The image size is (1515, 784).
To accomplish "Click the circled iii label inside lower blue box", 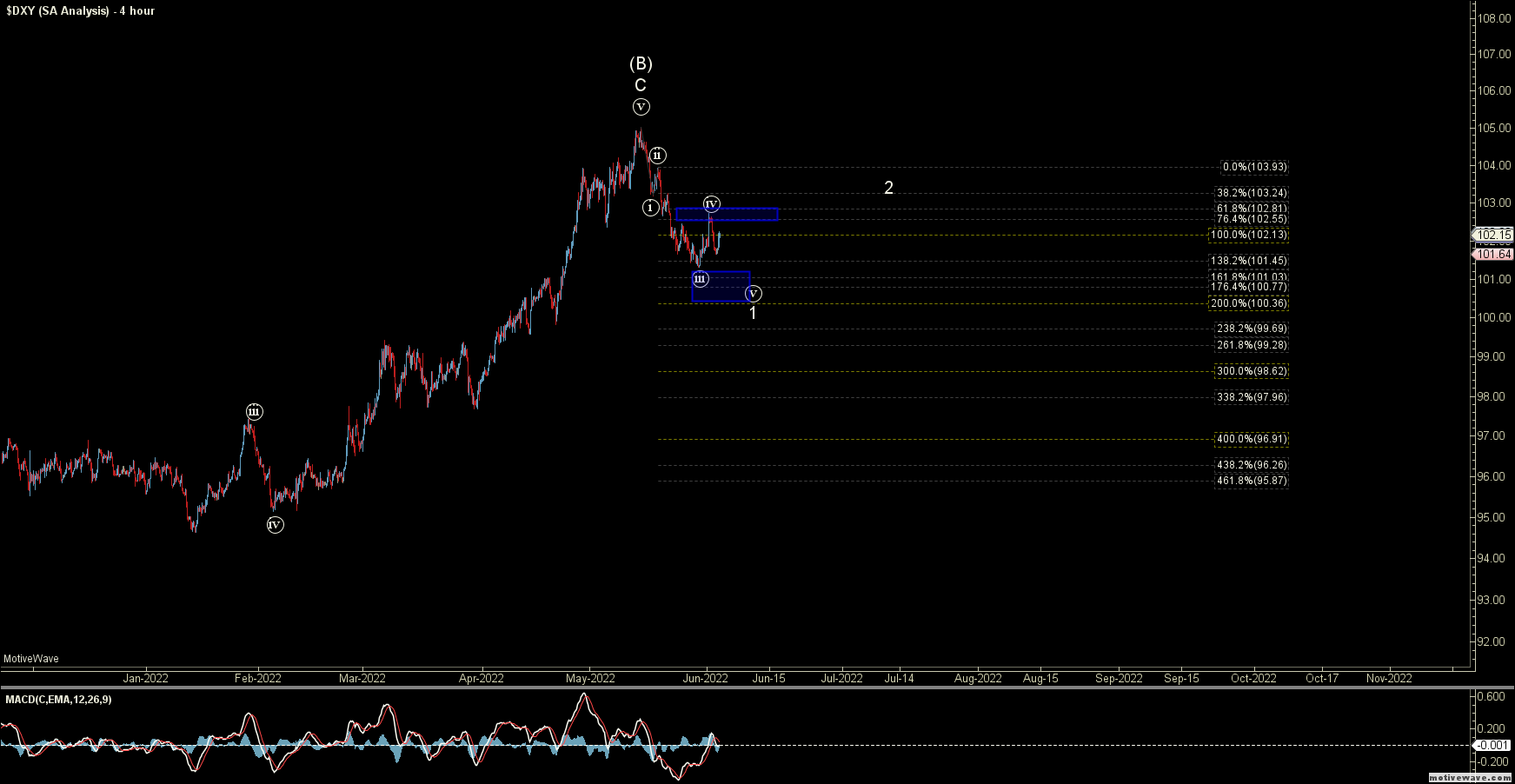I will (700, 279).
